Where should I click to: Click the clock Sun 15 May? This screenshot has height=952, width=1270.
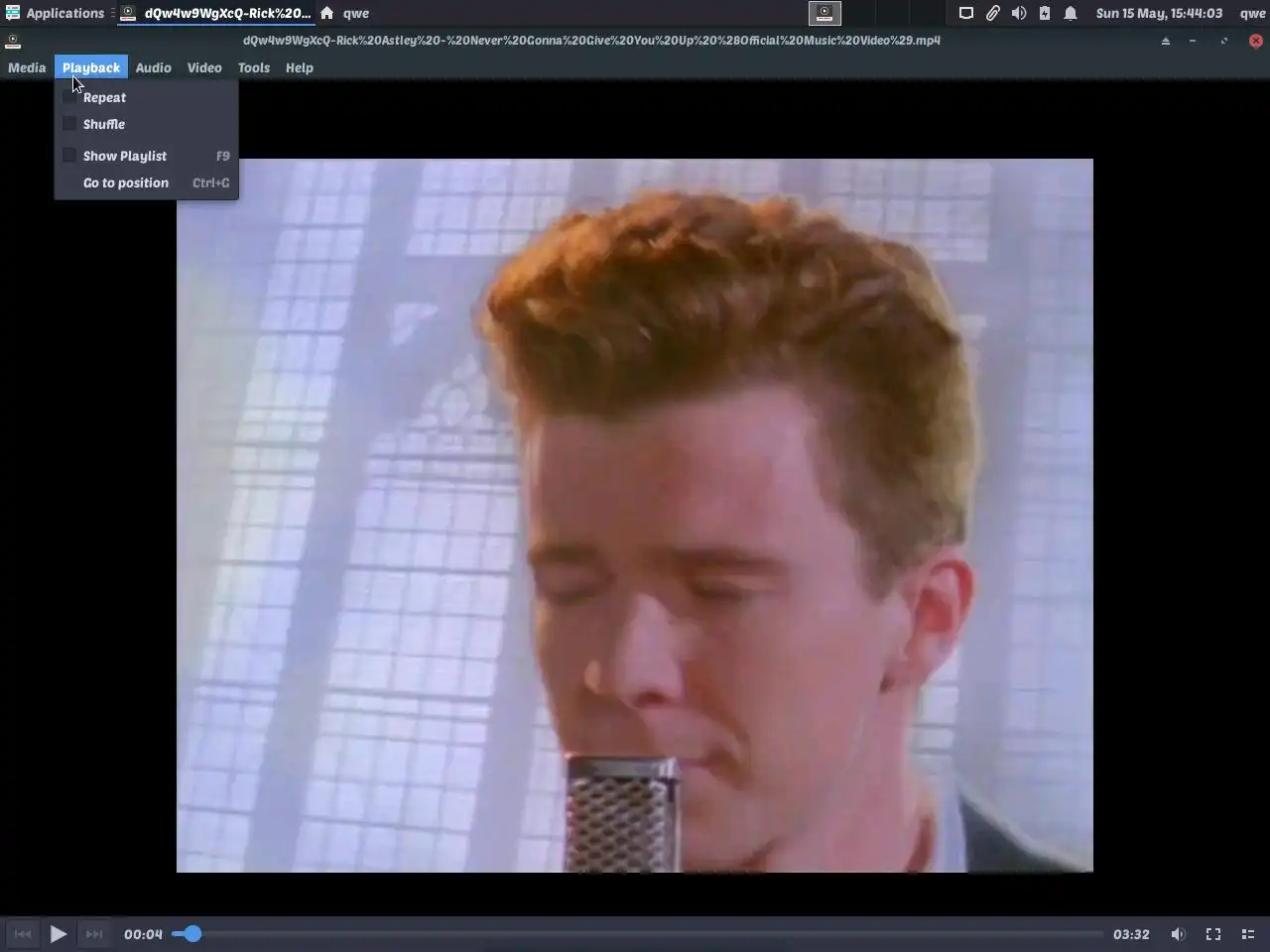(1159, 13)
